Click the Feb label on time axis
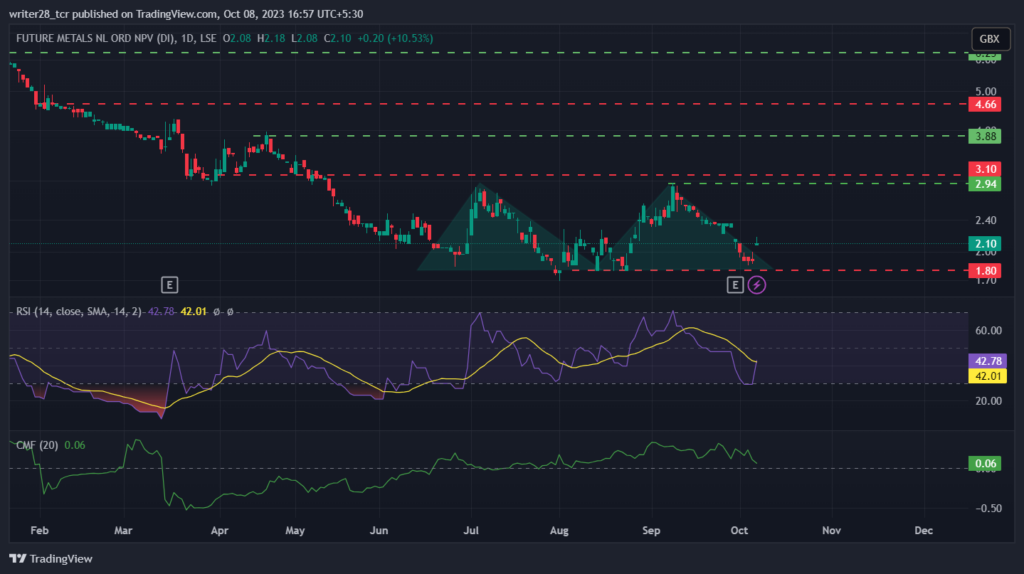This screenshot has height=574, width=1024. [x=40, y=530]
